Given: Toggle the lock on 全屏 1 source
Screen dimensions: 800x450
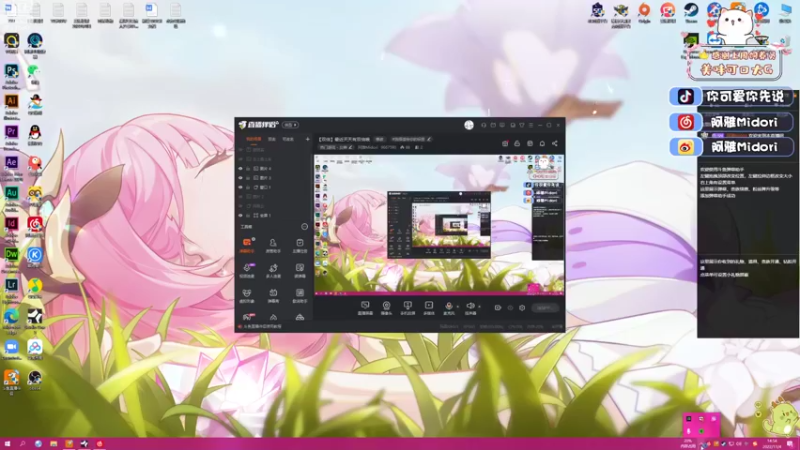Looking at the screenshot, I should coord(248,215).
